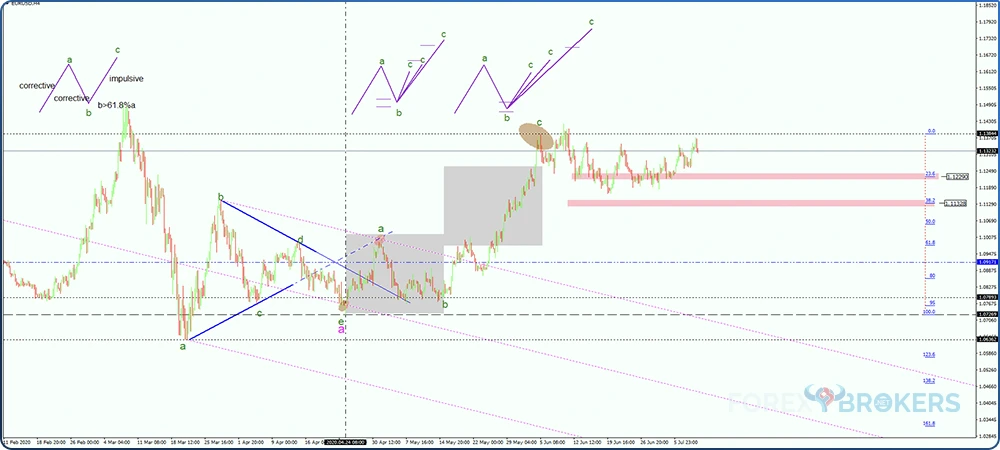Image resolution: width=1000 pixels, height=450 pixels.
Task: Select the green 'd' triangle wave label
Action: click(x=299, y=240)
